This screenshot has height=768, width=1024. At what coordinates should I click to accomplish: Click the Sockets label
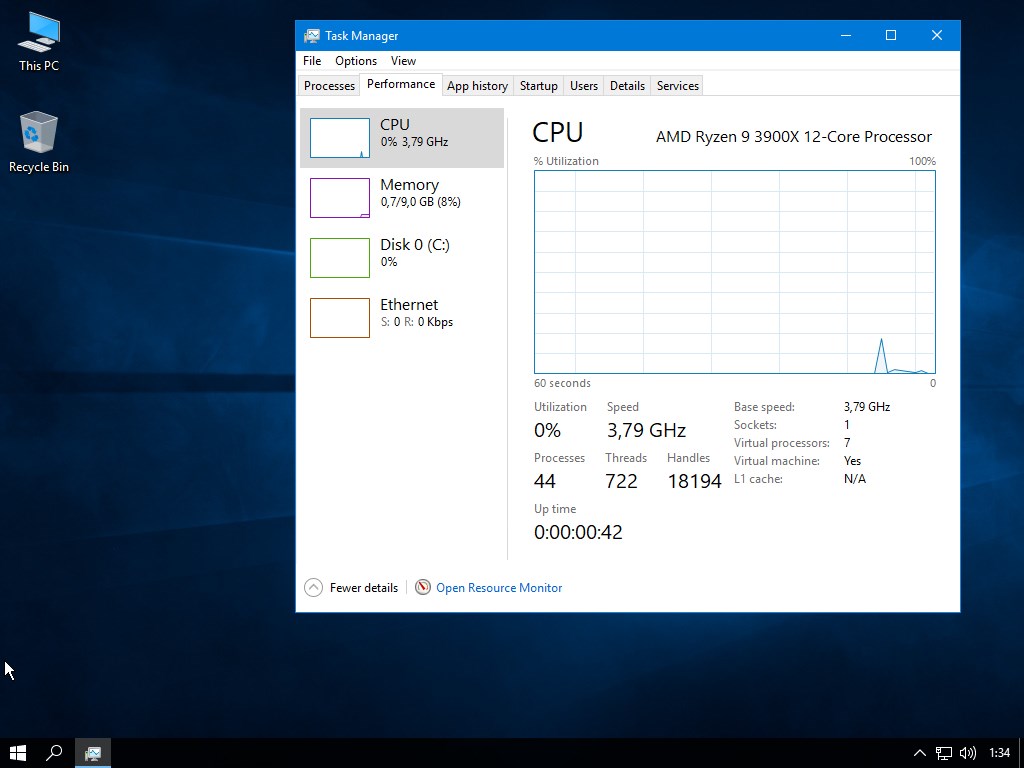(755, 425)
